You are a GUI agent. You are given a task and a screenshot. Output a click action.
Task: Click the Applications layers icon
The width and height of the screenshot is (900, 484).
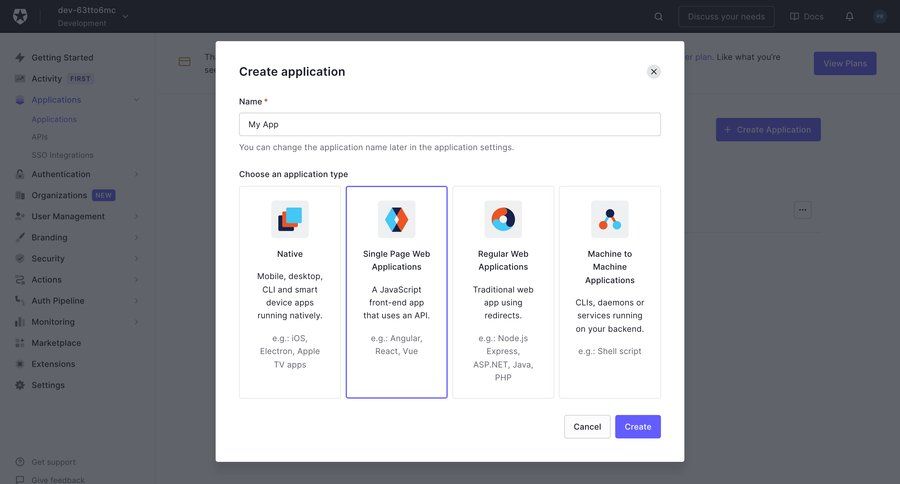point(20,100)
